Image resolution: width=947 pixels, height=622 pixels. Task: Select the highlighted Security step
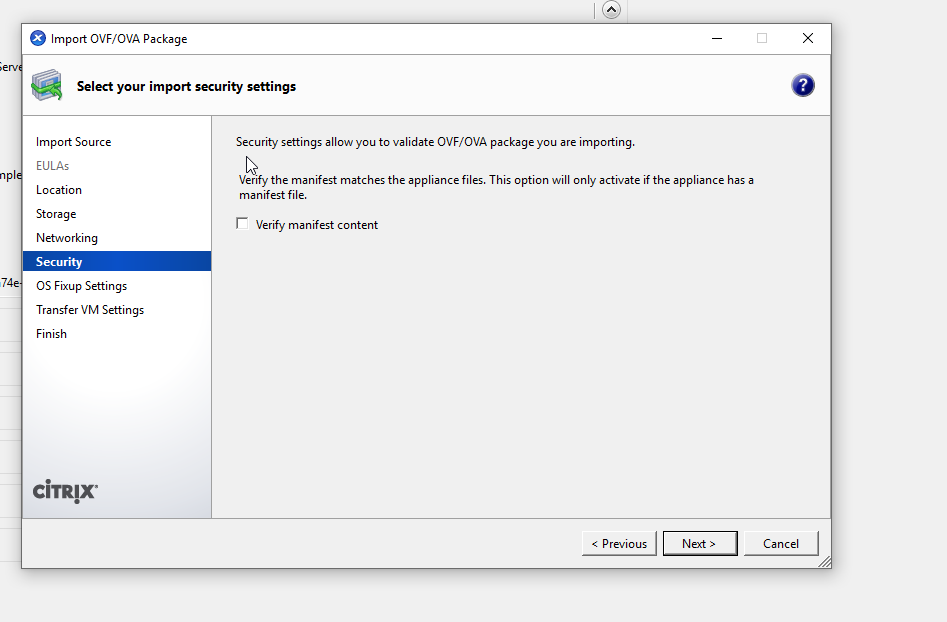tap(59, 262)
